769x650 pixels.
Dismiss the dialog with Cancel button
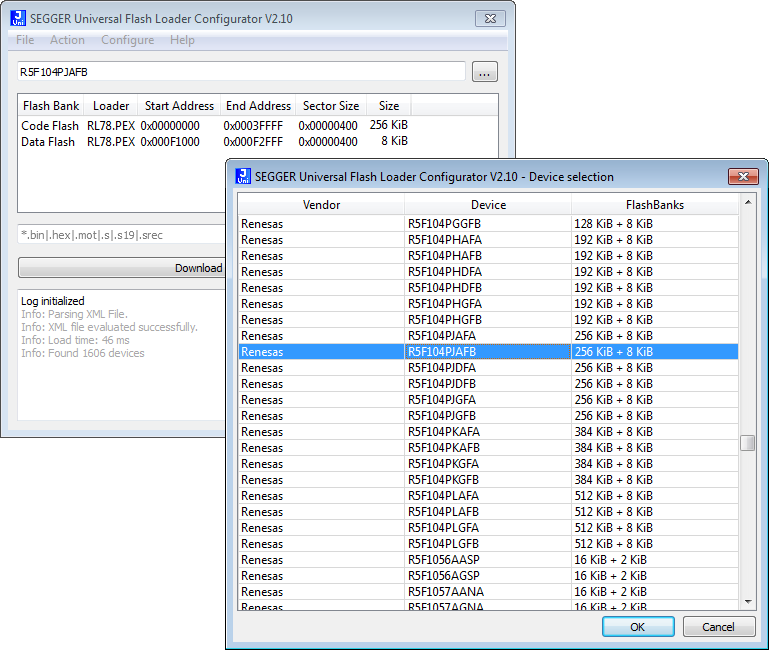tap(718, 627)
